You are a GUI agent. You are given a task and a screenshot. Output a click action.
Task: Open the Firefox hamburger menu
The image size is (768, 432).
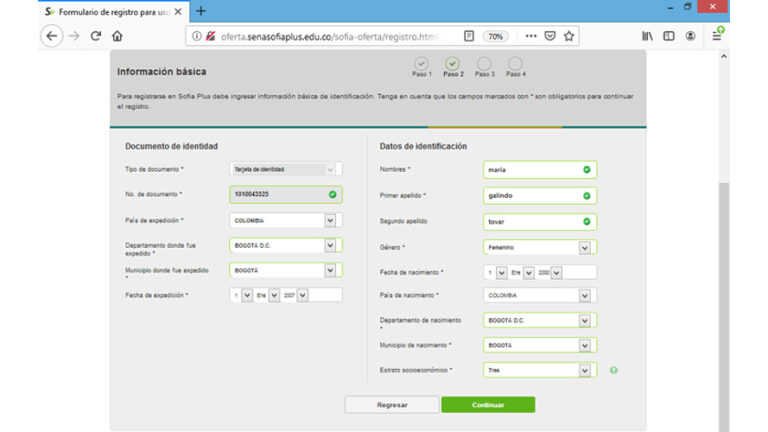(717, 36)
